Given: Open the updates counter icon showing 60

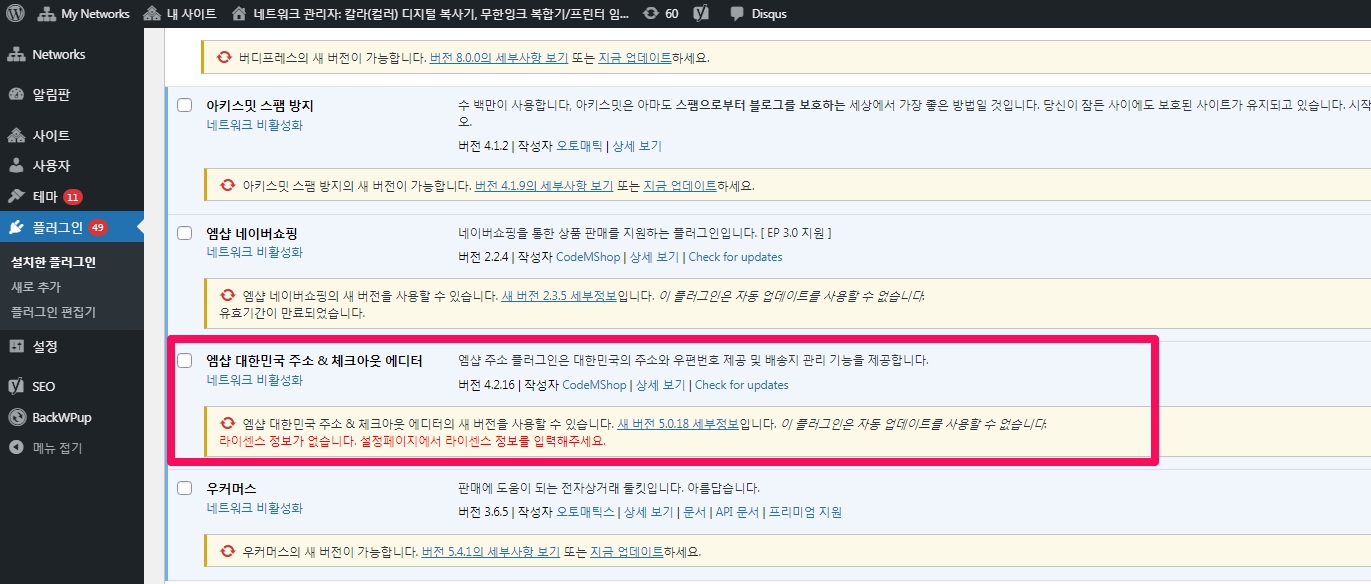Looking at the screenshot, I should coord(651,14).
